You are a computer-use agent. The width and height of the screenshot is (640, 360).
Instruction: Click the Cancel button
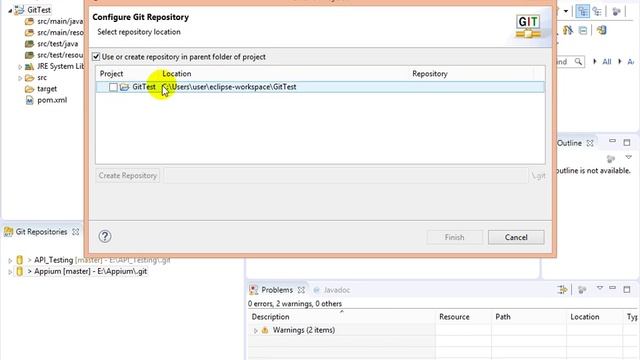(x=516, y=237)
